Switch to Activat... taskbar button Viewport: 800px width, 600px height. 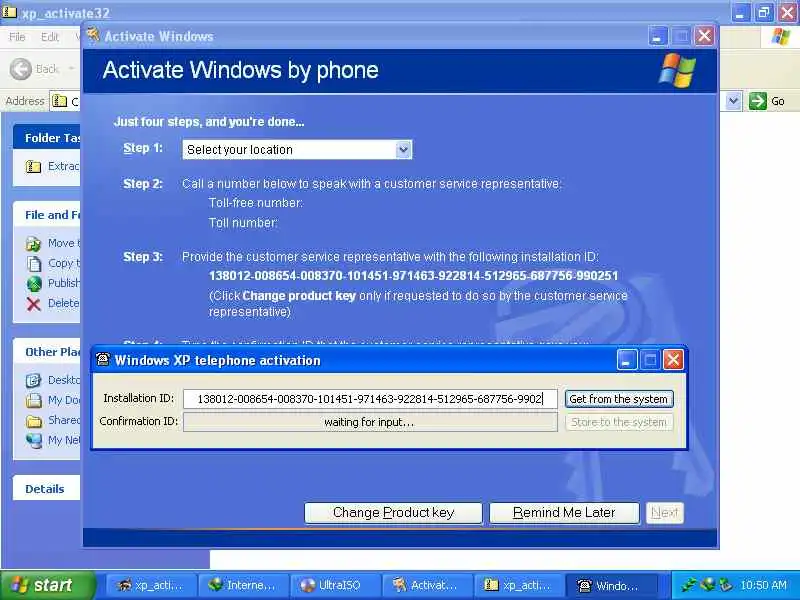tap(427, 585)
